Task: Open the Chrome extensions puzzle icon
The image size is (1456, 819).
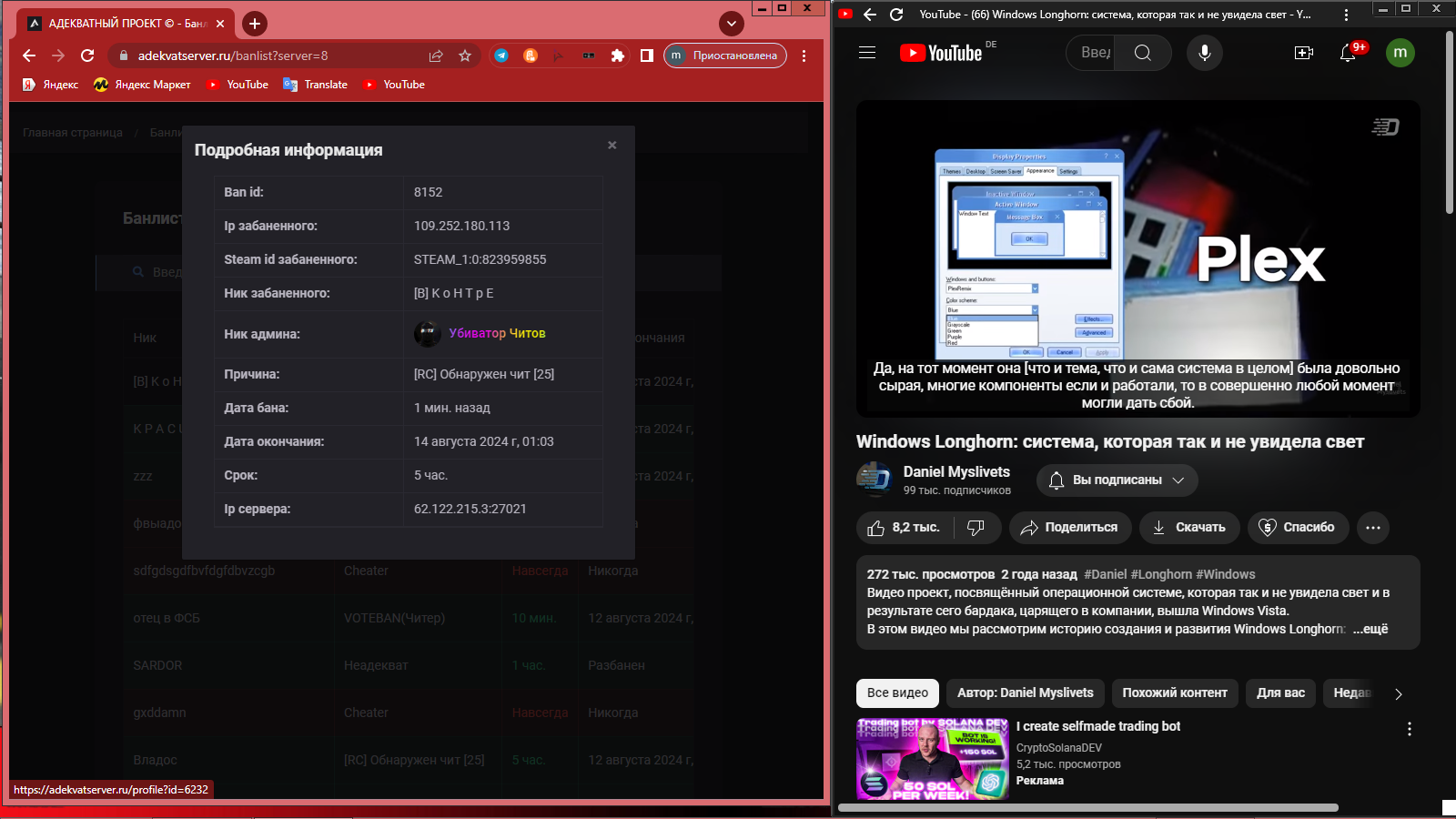Action: (618, 56)
